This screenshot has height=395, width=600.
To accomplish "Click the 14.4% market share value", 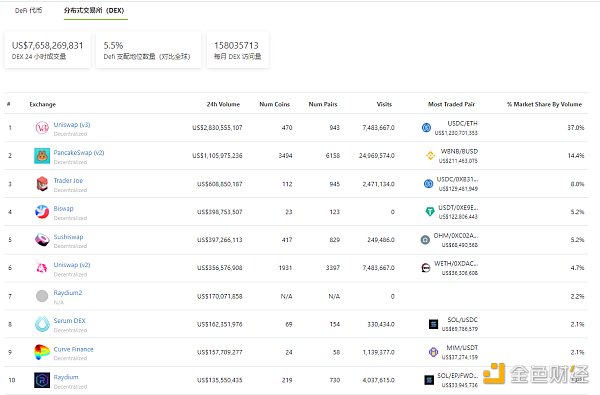I will tap(576, 156).
